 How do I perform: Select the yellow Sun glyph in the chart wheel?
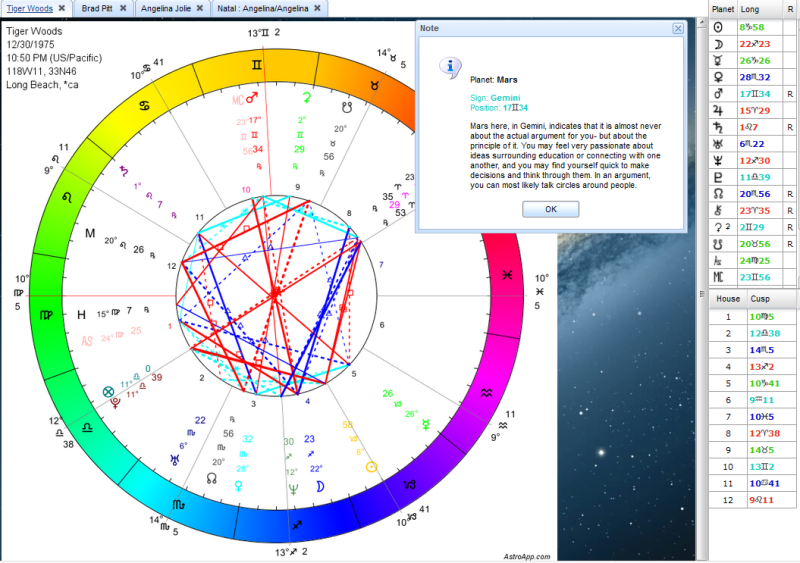(371, 467)
